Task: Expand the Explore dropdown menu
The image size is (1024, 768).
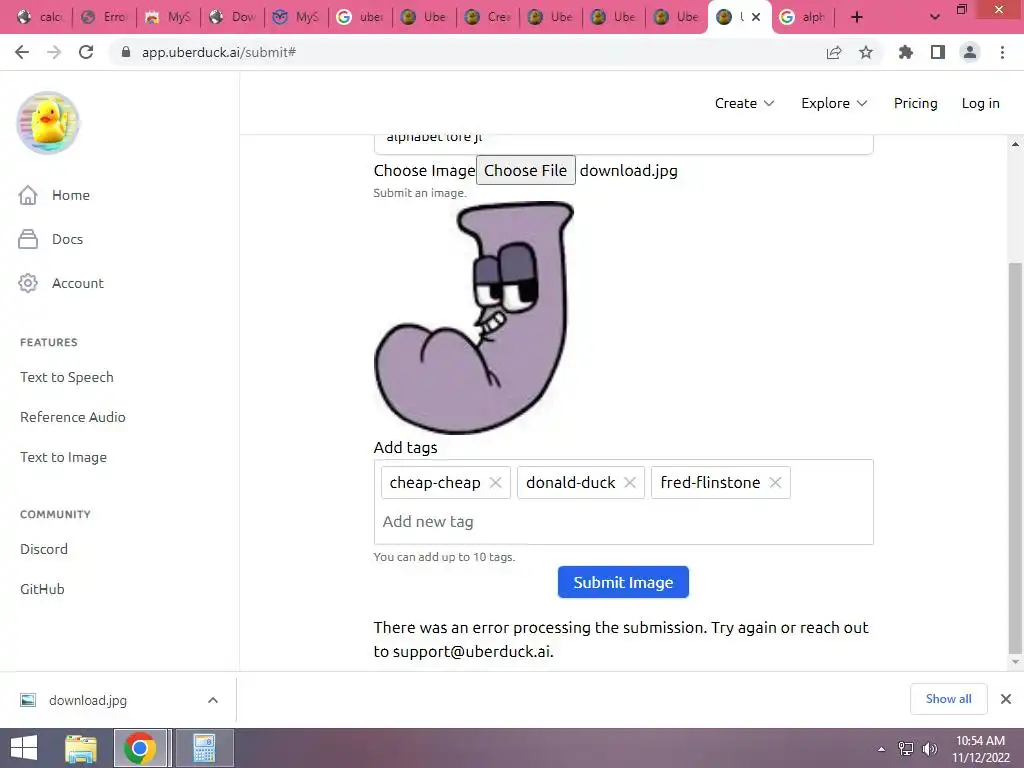Action: [x=834, y=103]
